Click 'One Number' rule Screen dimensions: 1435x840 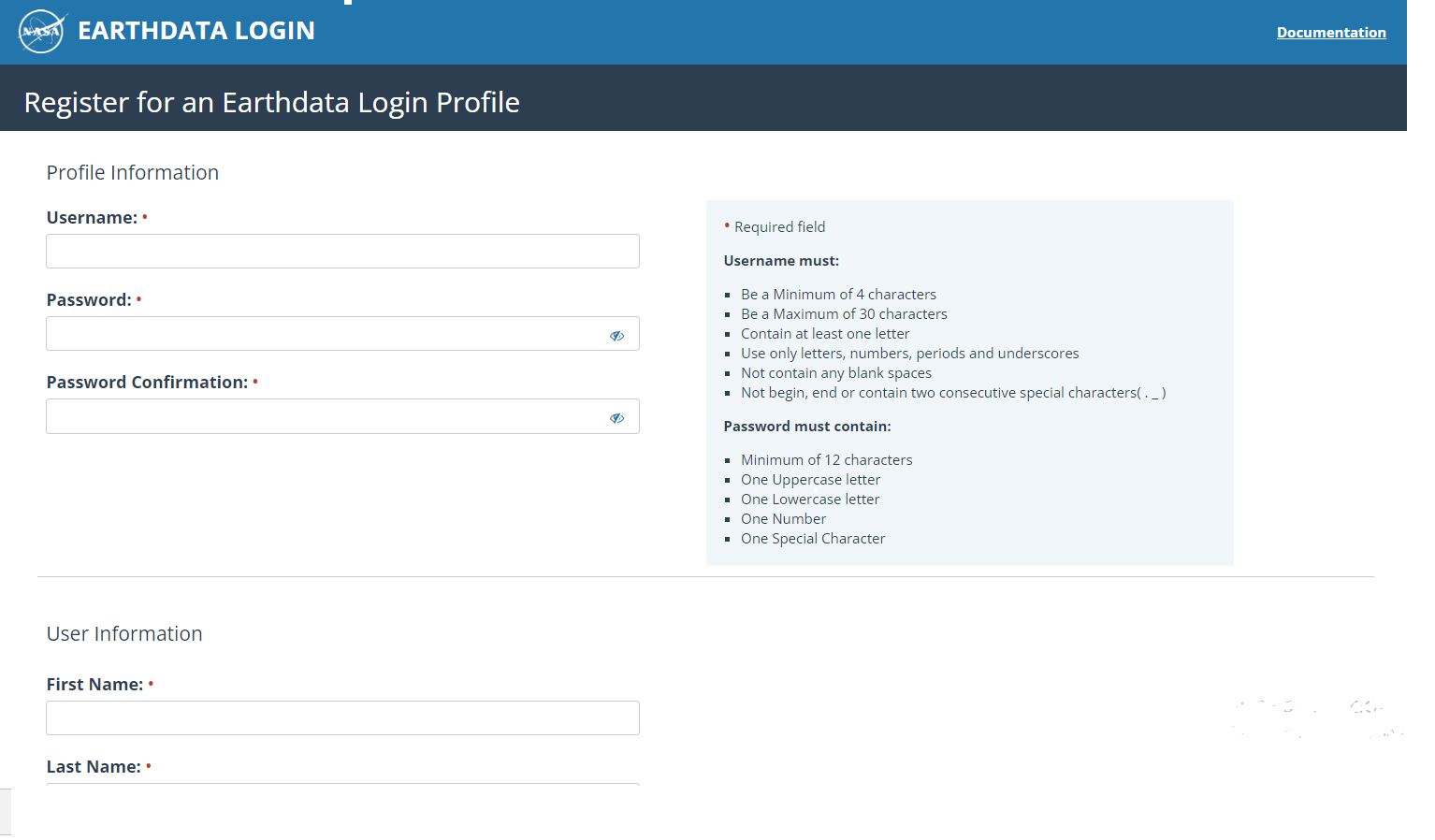(x=784, y=519)
